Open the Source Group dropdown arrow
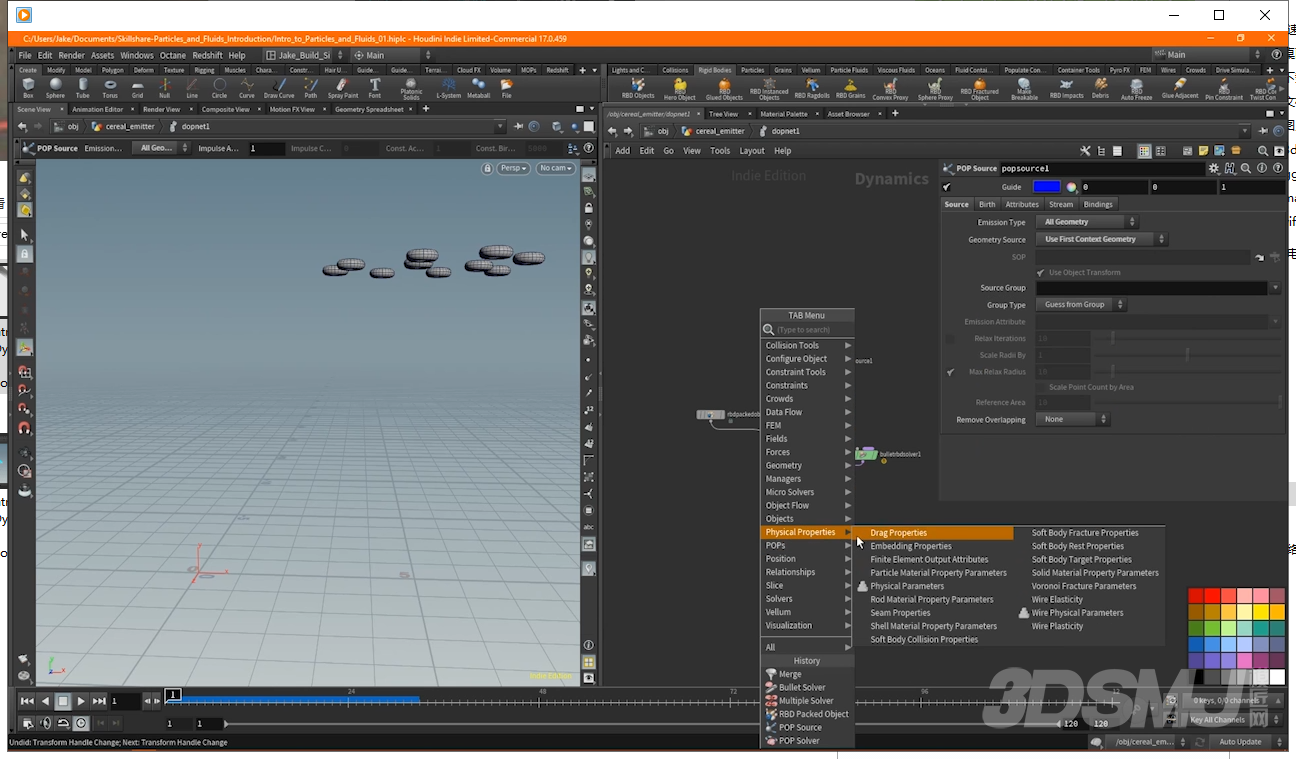Viewport: 1296px width, 759px height. pyautogui.click(x=1275, y=288)
